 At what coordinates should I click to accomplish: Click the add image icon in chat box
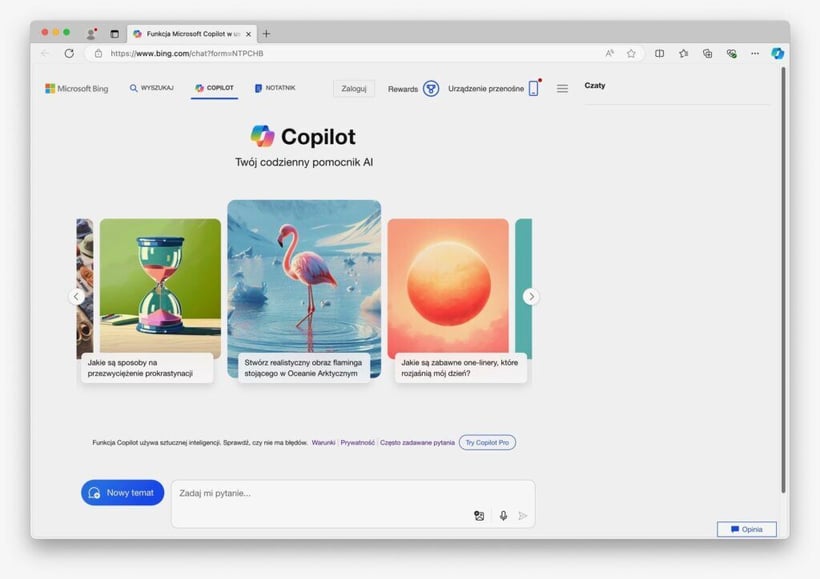click(x=479, y=516)
